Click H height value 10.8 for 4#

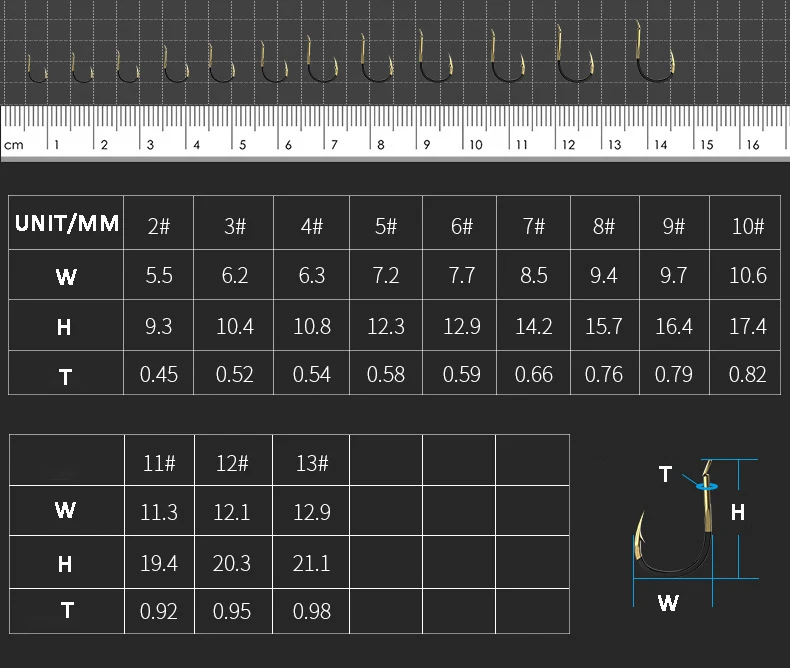(x=312, y=326)
